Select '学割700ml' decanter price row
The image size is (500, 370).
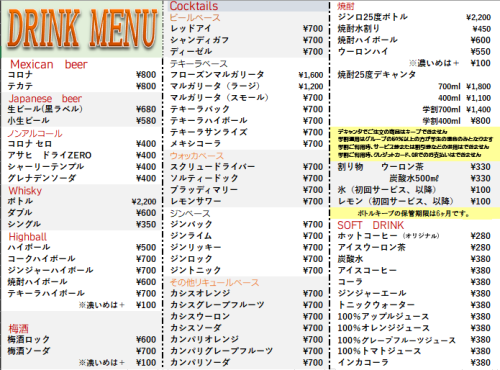coord(457,109)
